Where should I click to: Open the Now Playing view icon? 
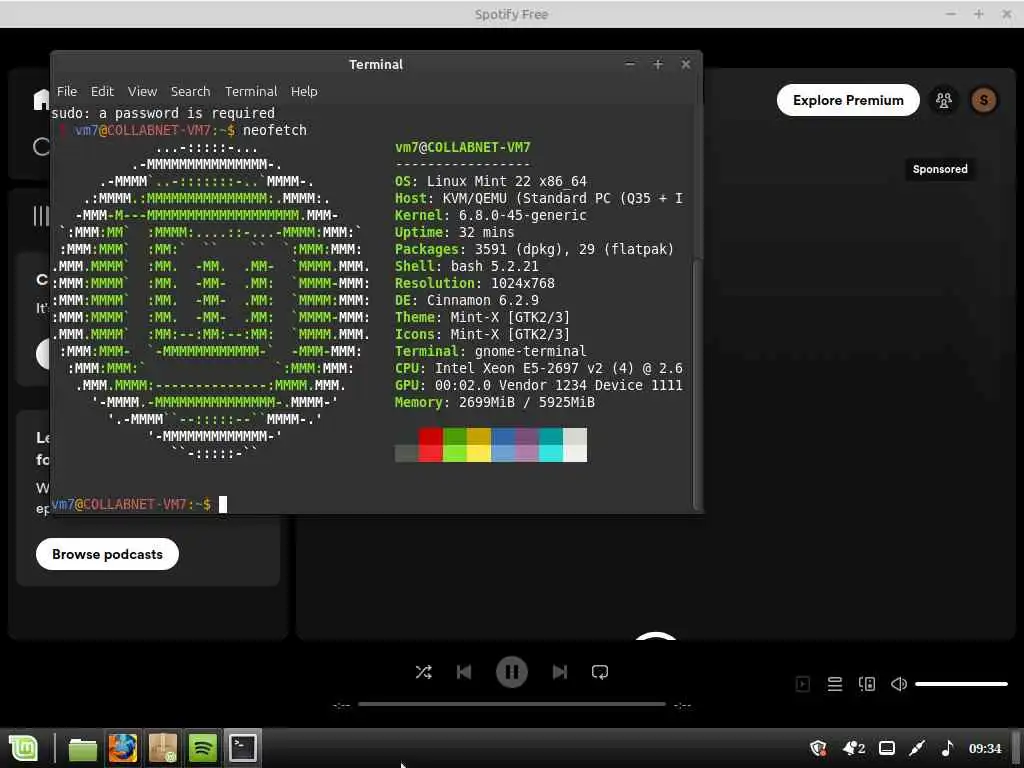pyautogui.click(x=803, y=684)
